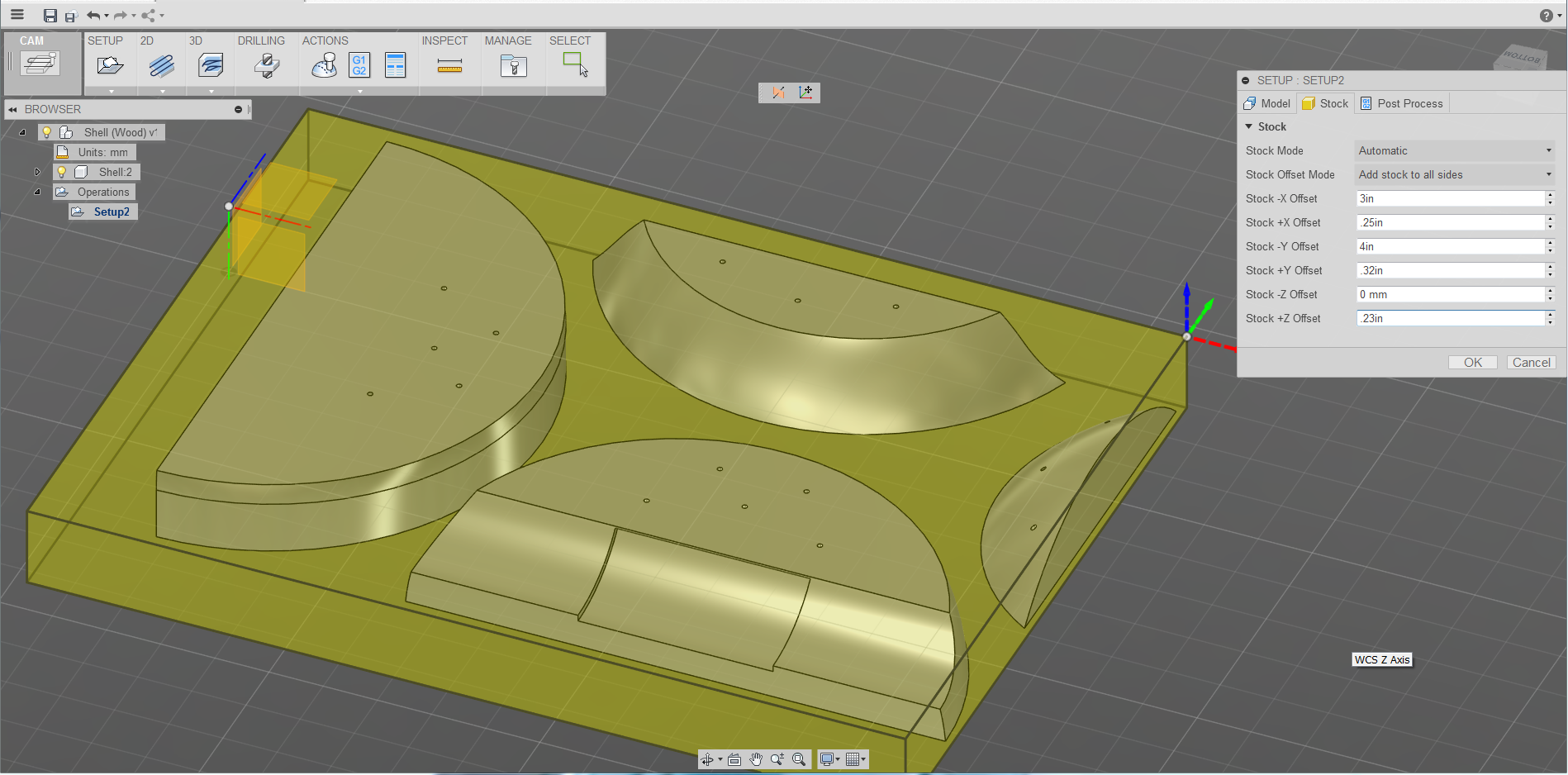Click the Setup Sheet icon in Actions

coord(396,65)
